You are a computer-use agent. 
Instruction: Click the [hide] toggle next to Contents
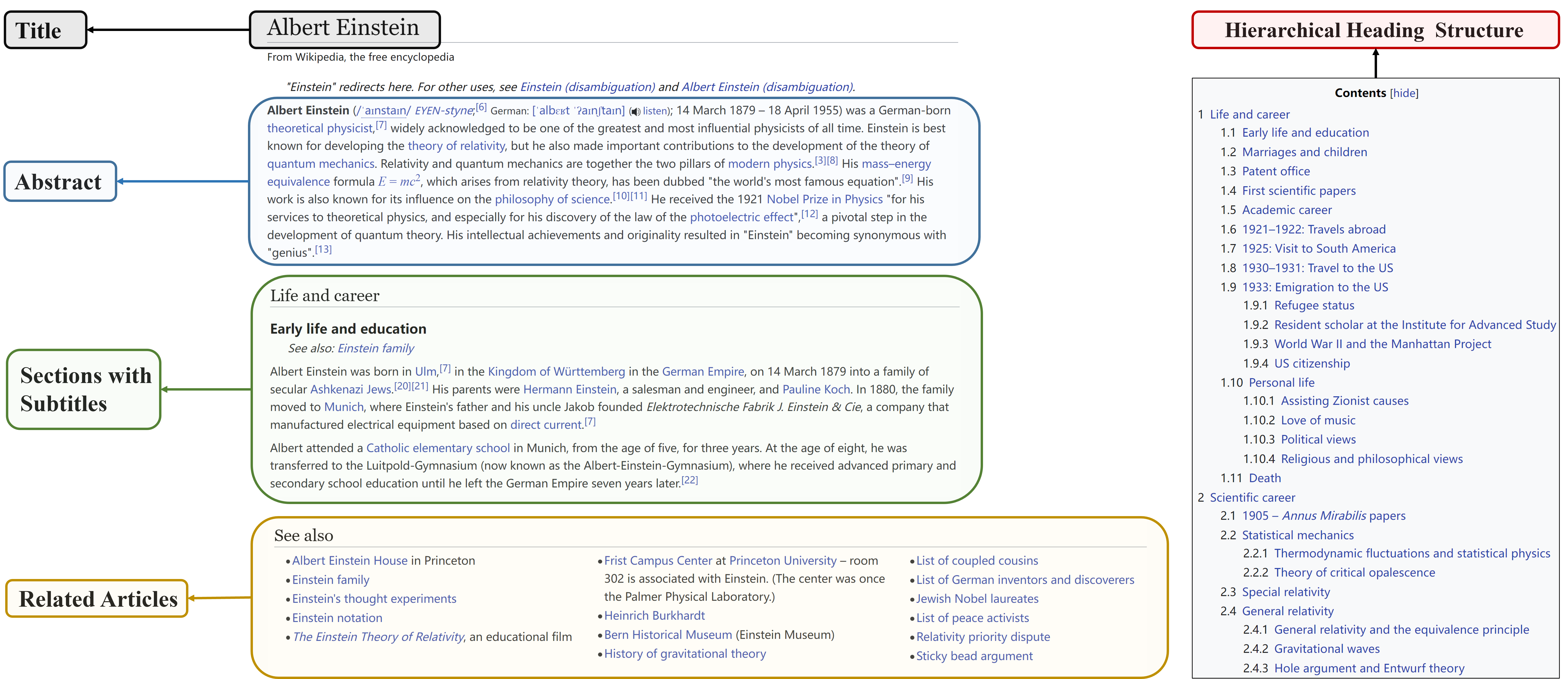(x=1404, y=93)
